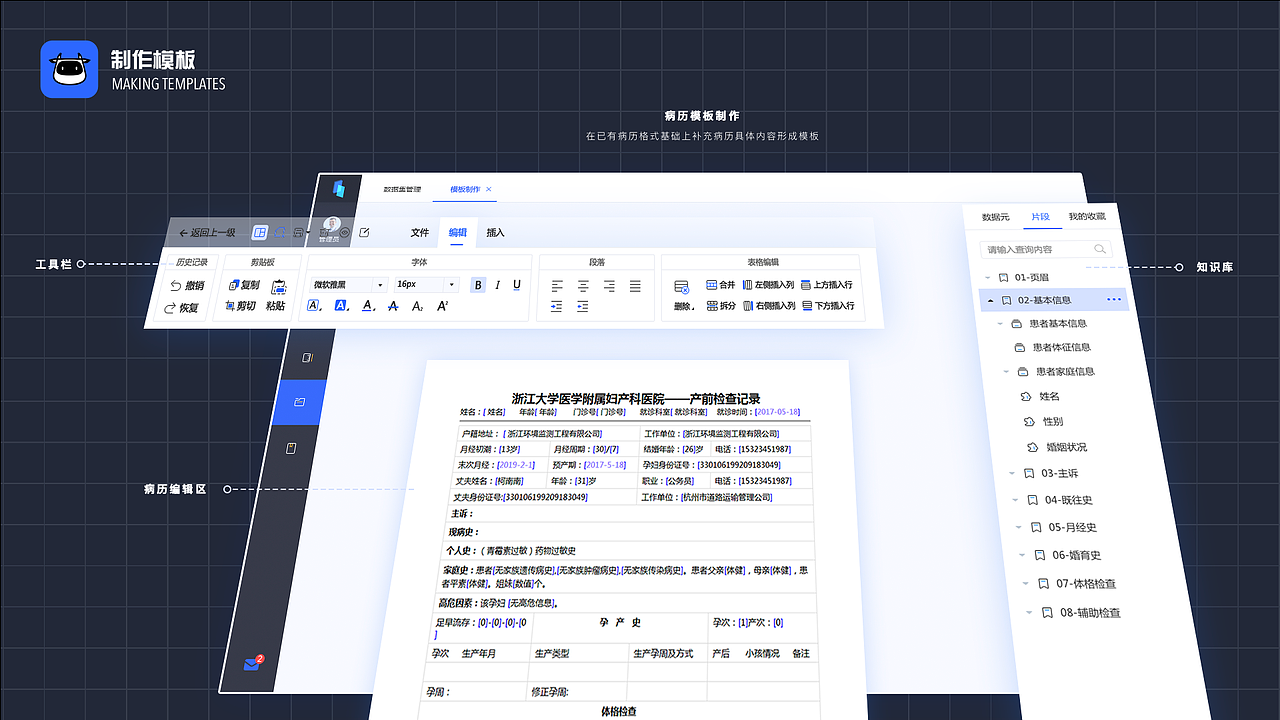Click the edit pencil icon in top toolbar

(364, 233)
